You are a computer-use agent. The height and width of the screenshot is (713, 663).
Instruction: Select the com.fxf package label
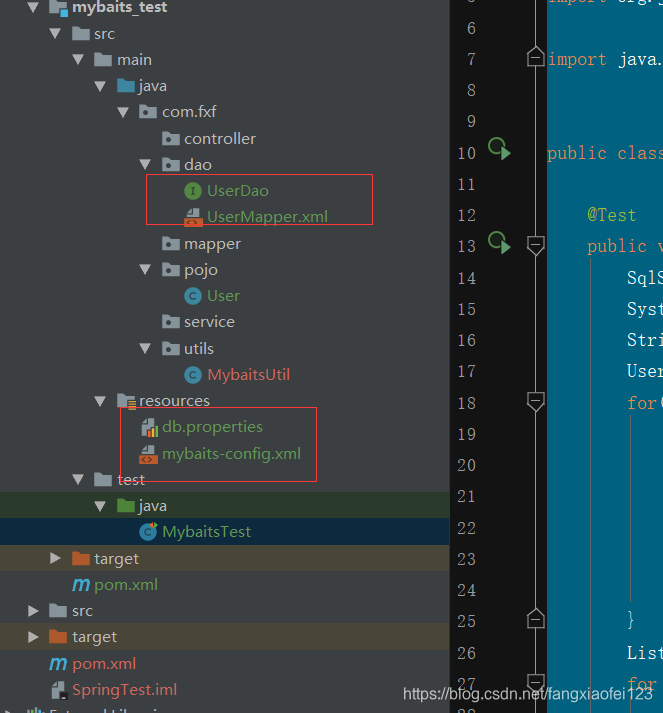click(x=189, y=112)
